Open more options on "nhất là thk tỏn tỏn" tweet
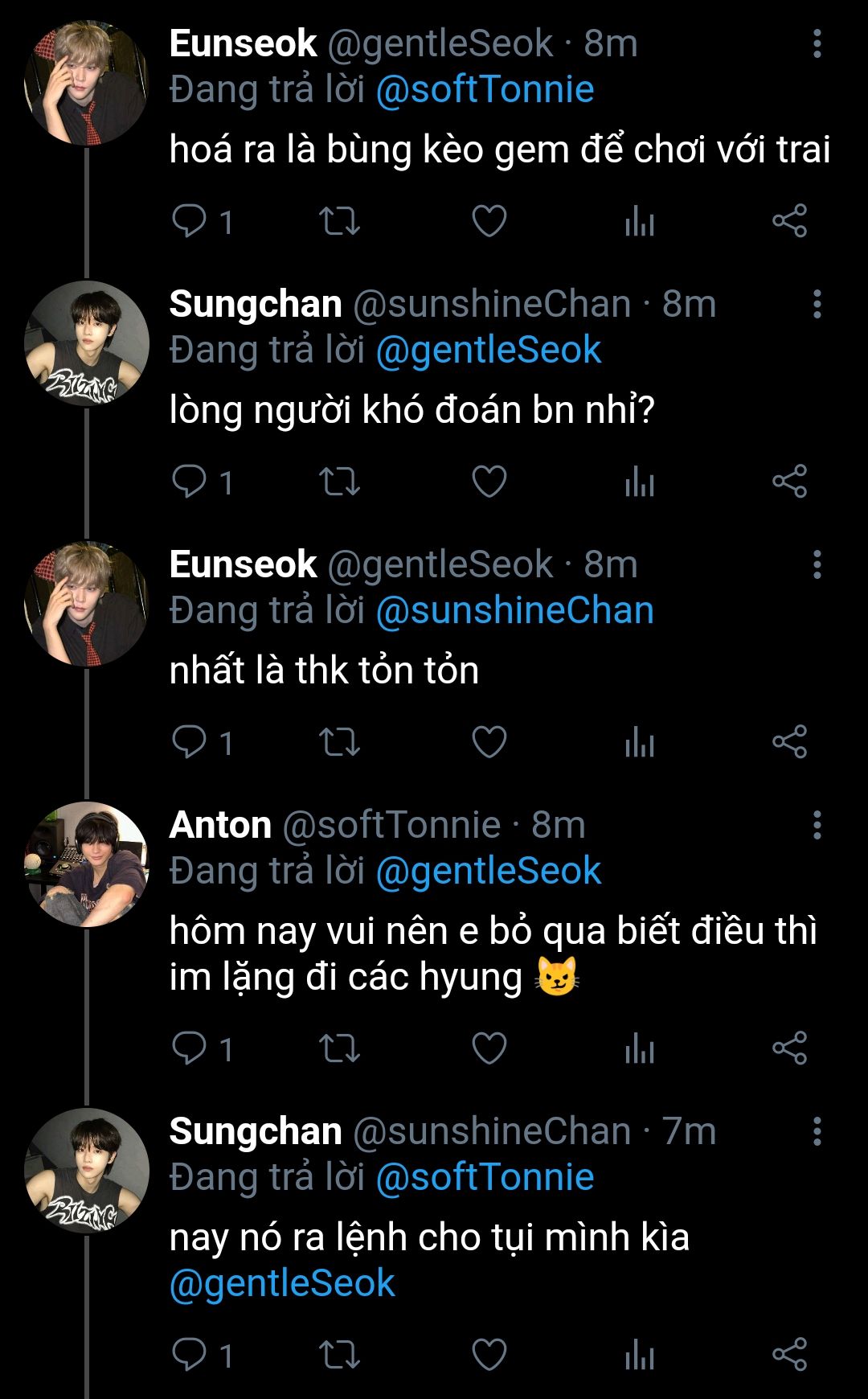 pos(817,564)
